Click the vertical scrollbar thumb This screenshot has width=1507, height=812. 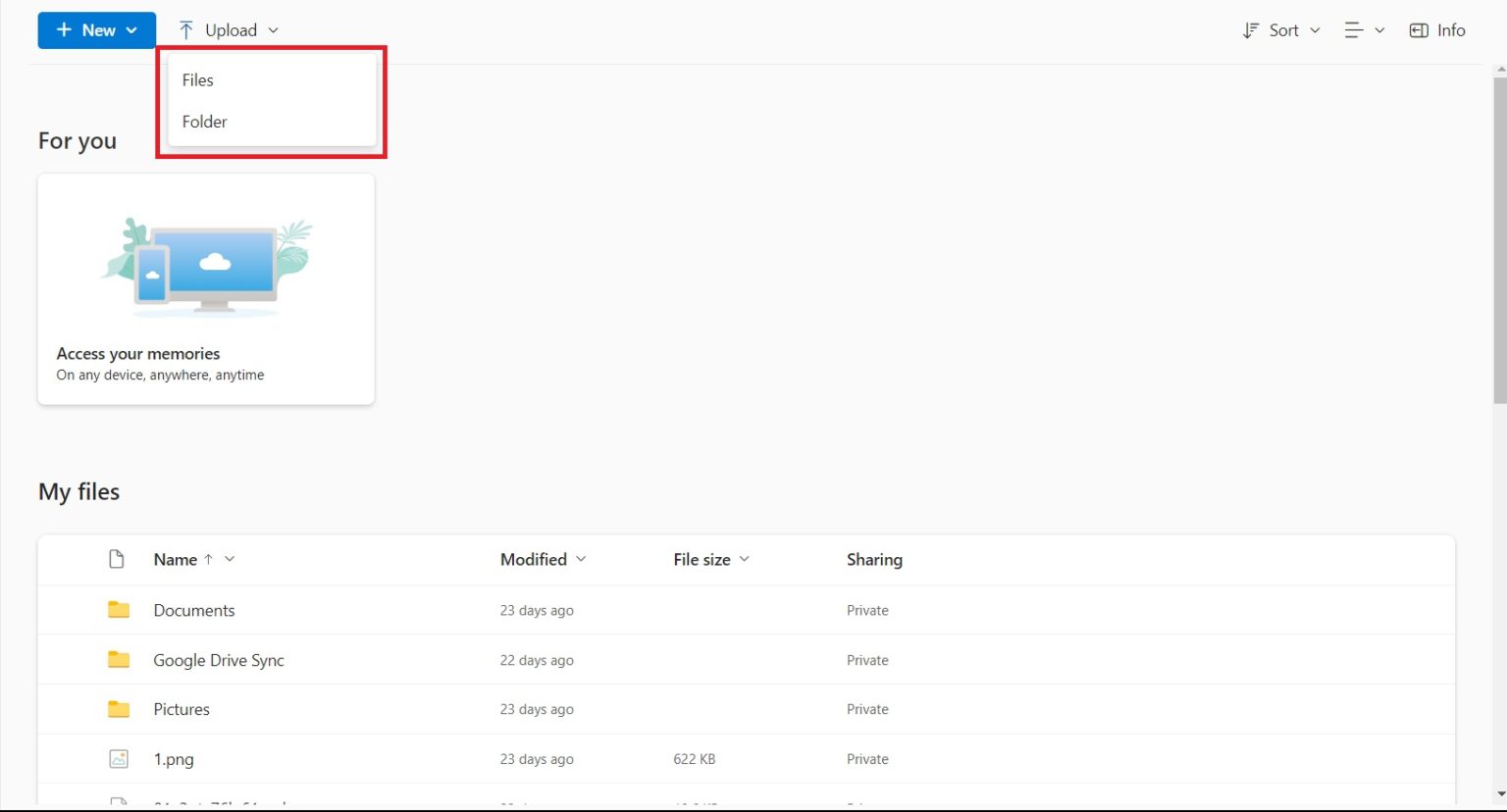tap(1499, 240)
